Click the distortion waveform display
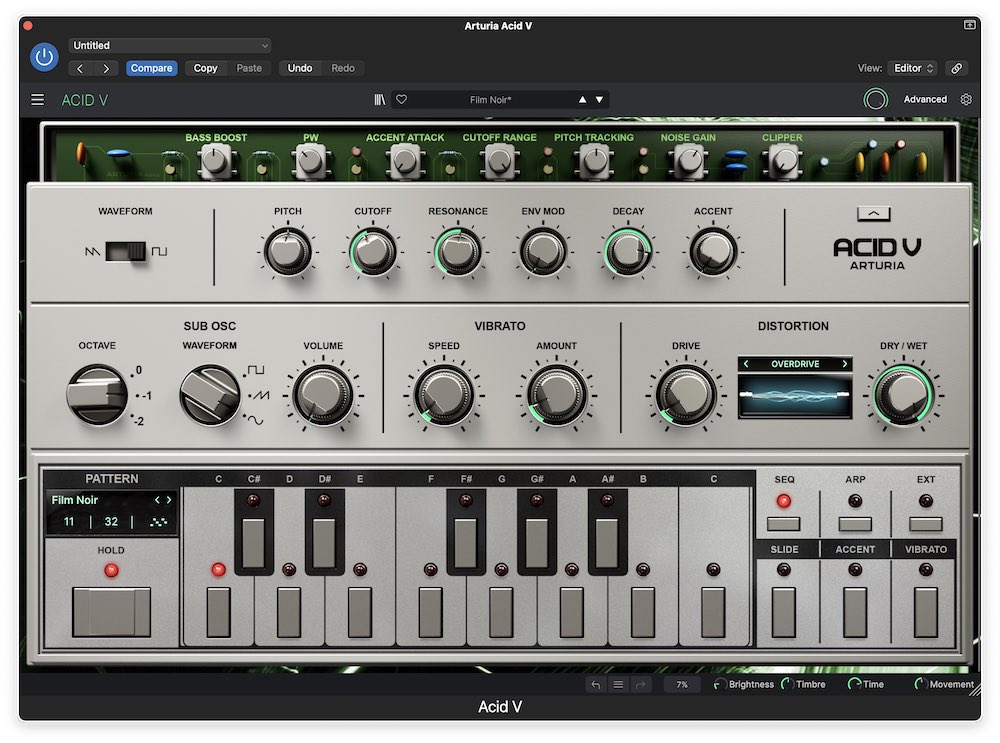The height and width of the screenshot is (743, 1000). coord(795,396)
